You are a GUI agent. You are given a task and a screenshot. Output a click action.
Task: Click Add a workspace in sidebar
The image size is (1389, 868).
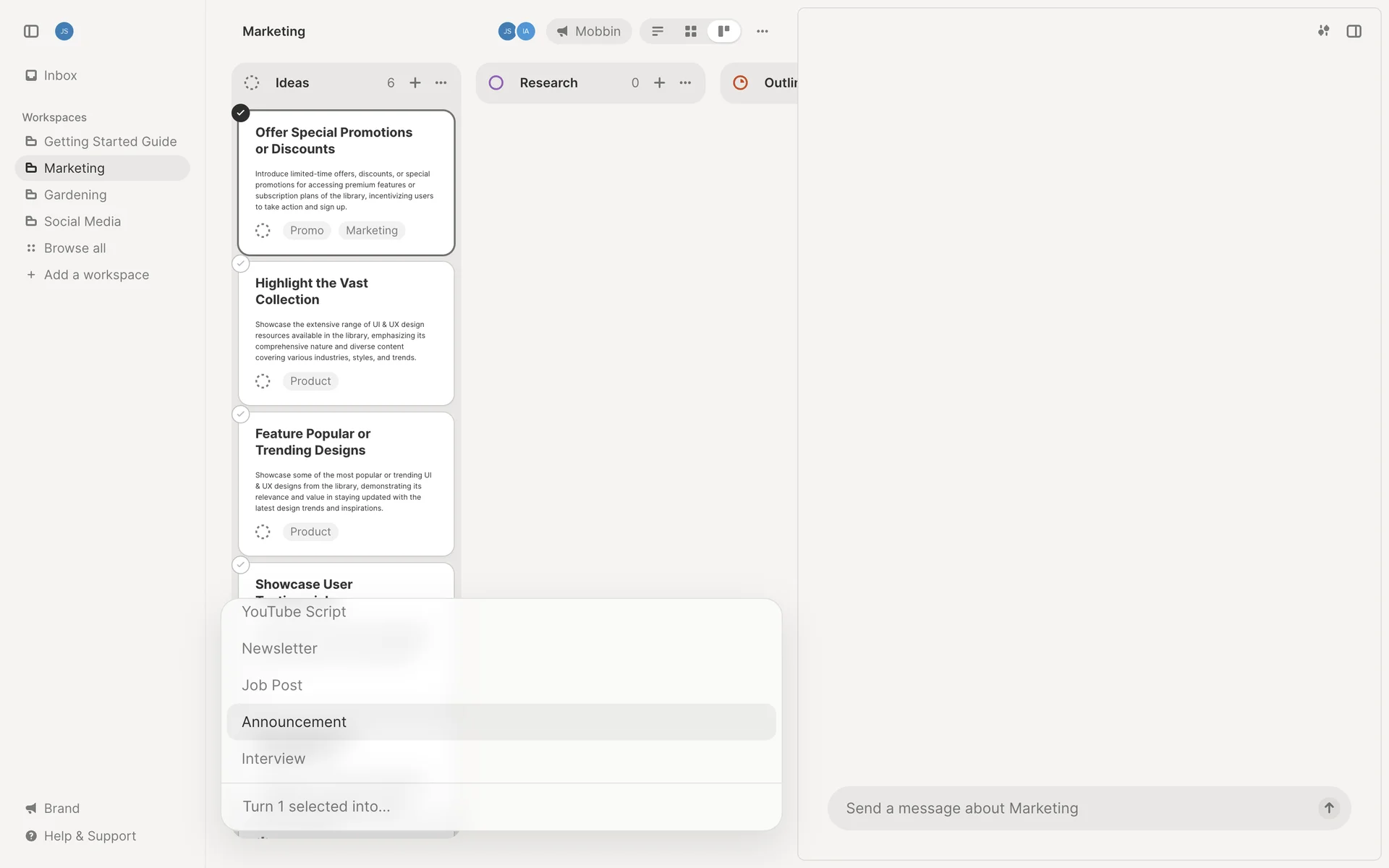click(96, 275)
